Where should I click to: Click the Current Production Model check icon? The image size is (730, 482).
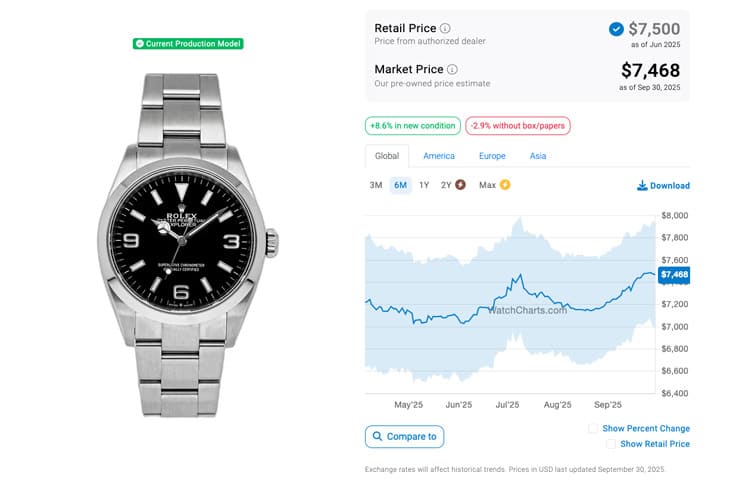pos(139,44)
